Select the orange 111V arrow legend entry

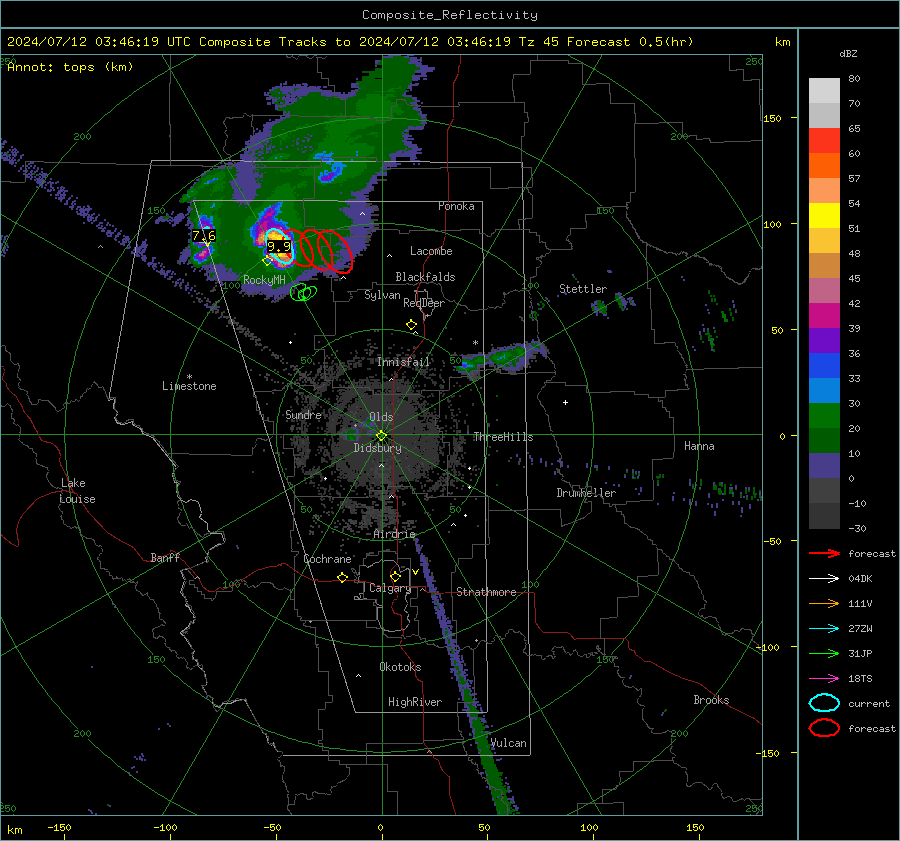coord(824,603)
